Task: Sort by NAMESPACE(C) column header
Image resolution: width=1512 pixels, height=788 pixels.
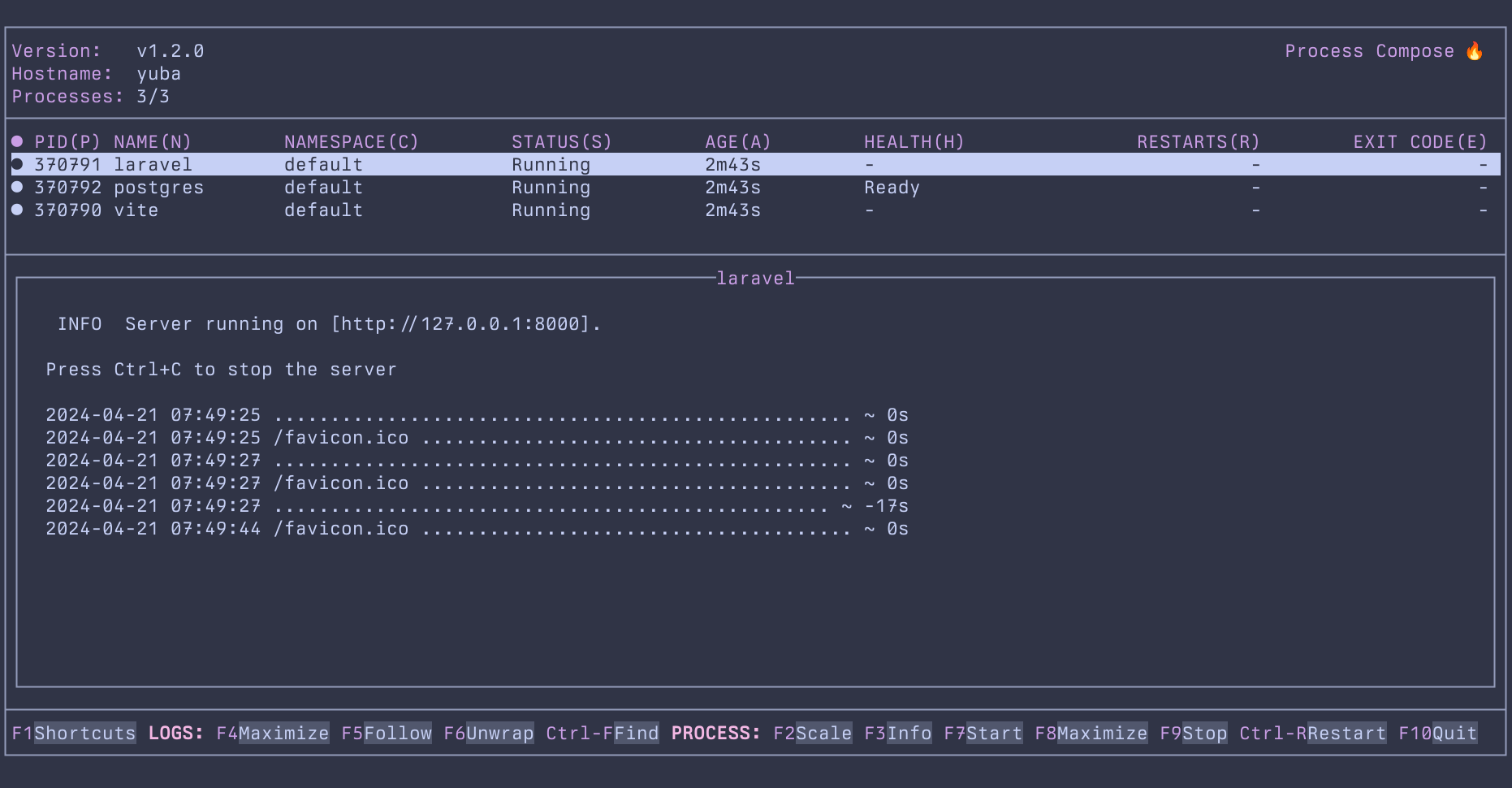Action: tap(352, 142)
